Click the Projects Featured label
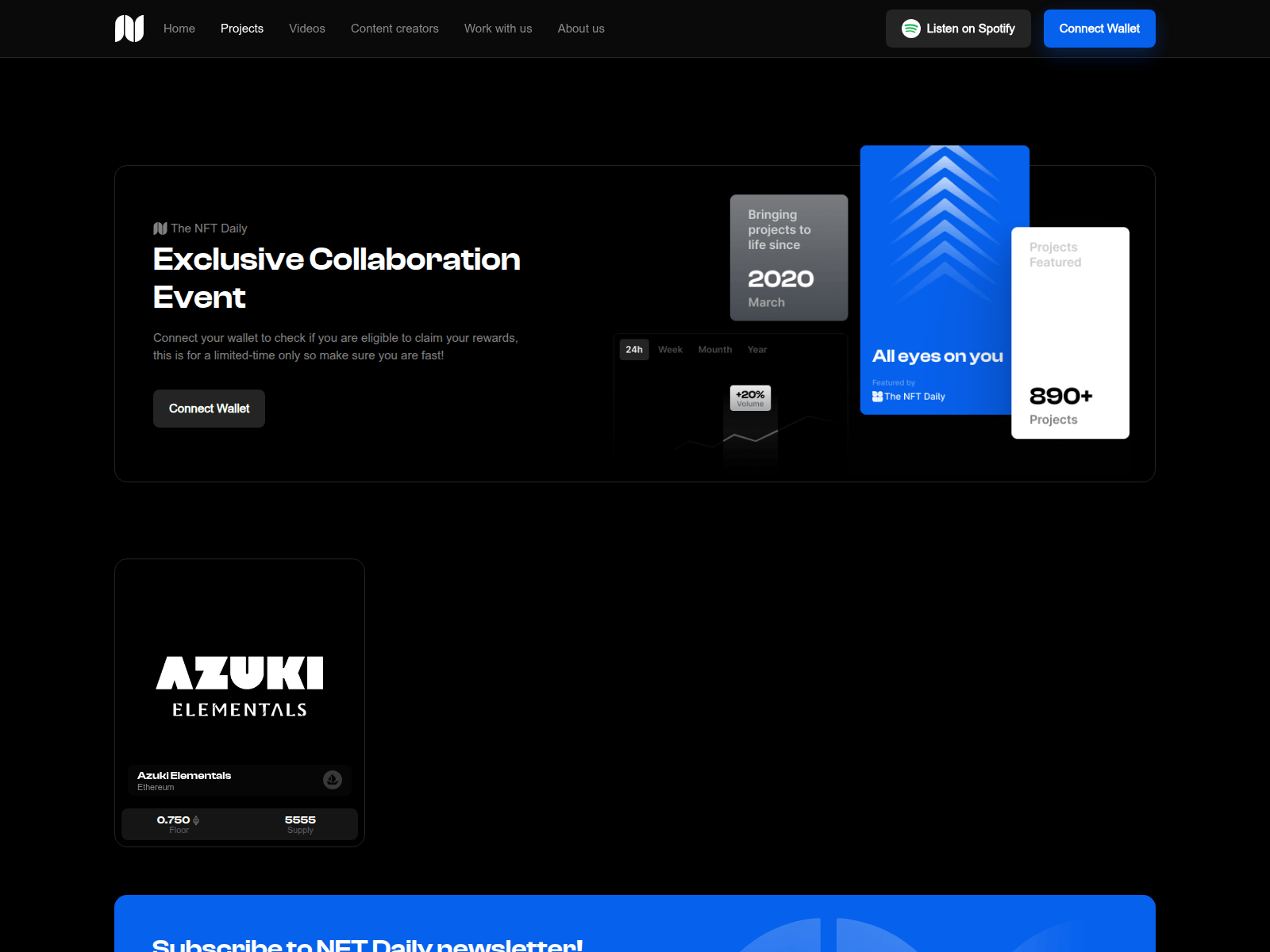This screenshot has width=1270, height=952. pos(1055,255)
